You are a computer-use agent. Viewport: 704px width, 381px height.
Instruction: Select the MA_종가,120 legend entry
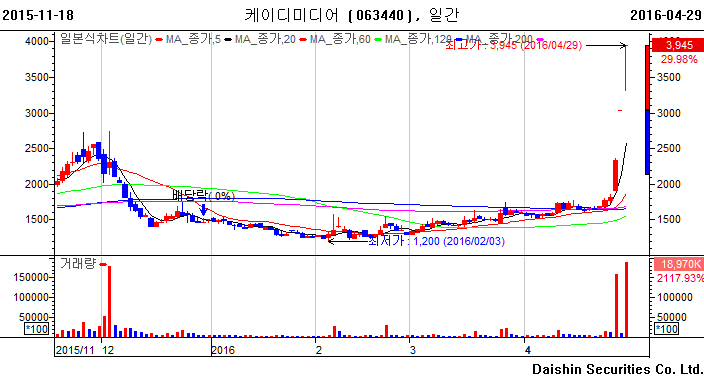pos(413,39)
